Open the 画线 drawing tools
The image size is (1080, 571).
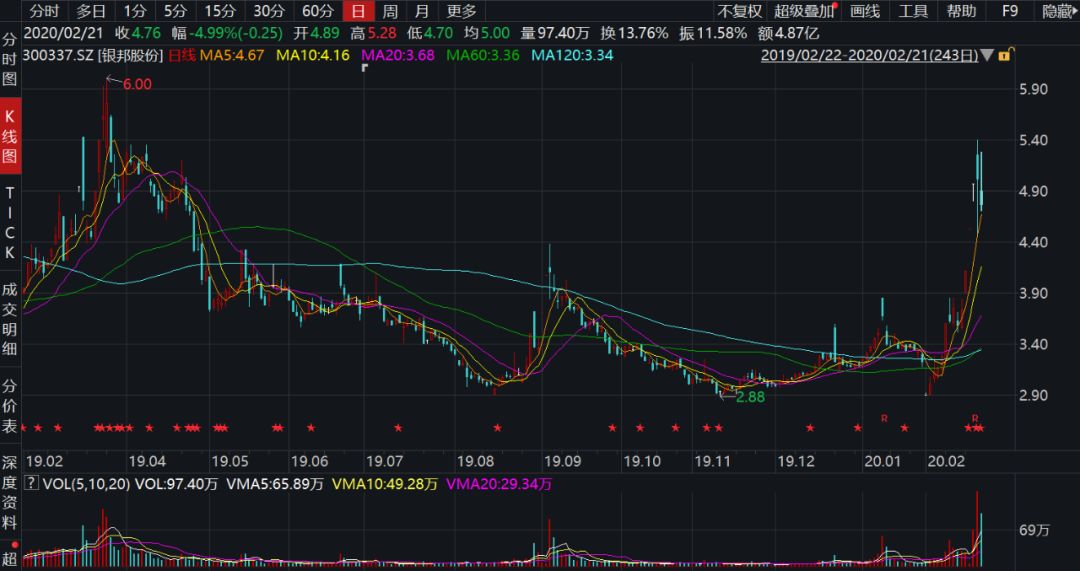[865, 12]
